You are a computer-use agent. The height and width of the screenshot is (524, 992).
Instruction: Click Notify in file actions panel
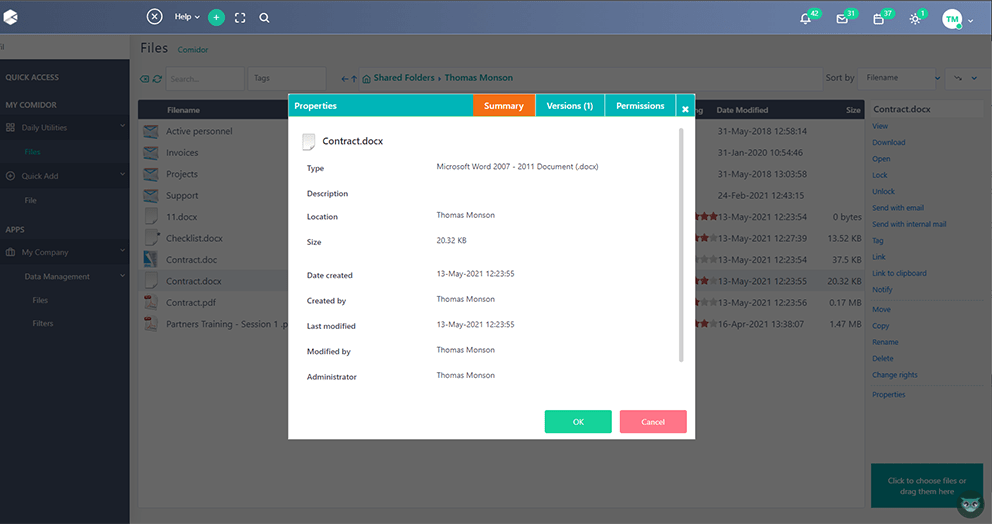[882, 290]
